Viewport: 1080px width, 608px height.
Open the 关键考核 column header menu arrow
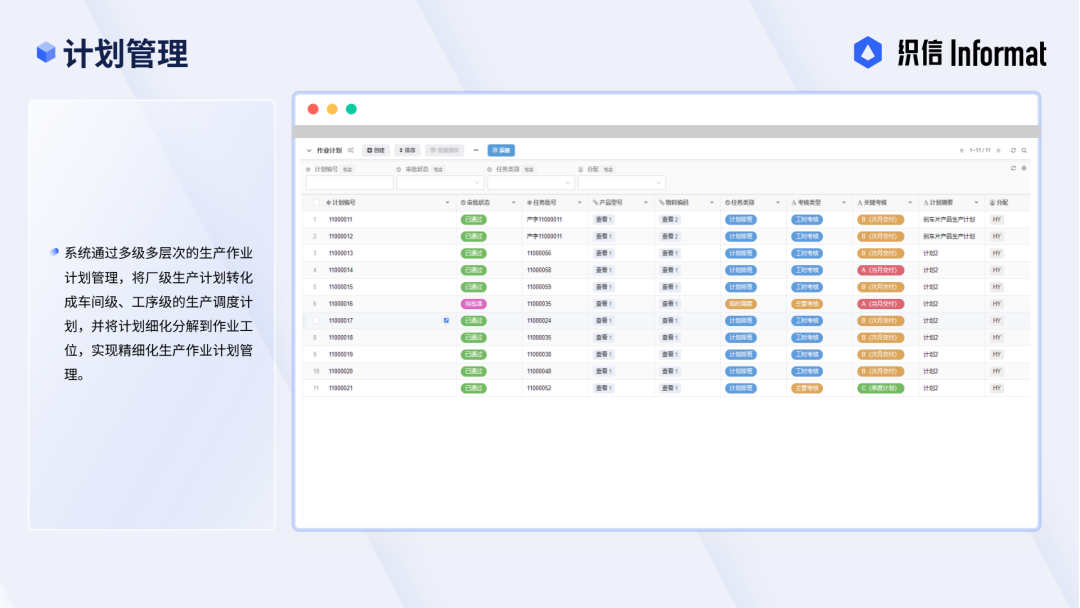(910, 202)
